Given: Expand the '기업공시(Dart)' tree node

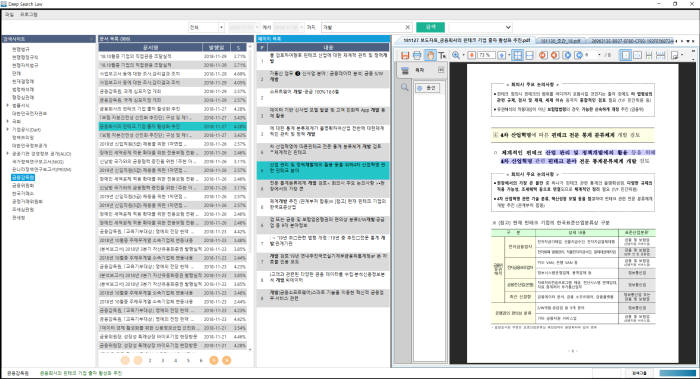Looking at the screenshot, I should [x=8, y=129].
